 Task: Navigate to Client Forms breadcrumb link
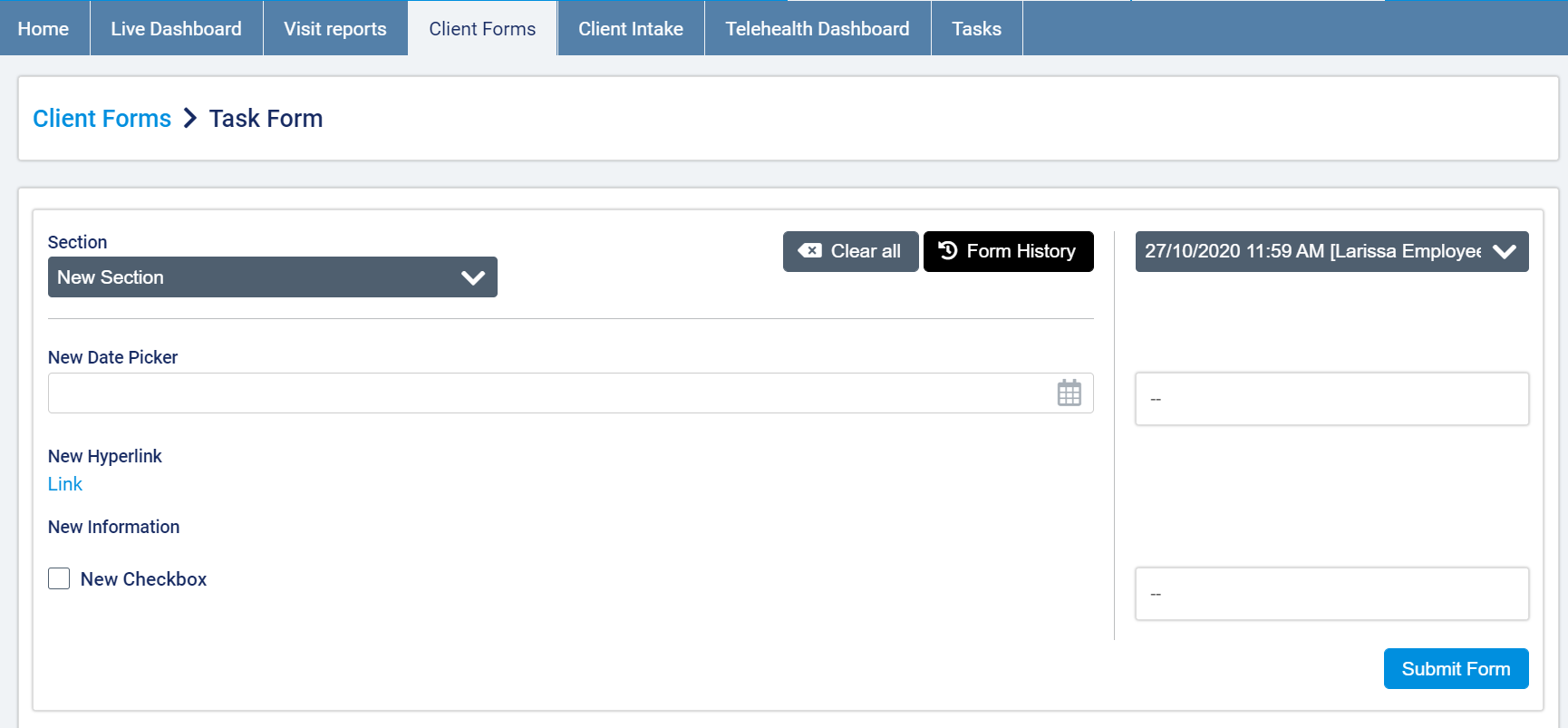coord(102,119)
